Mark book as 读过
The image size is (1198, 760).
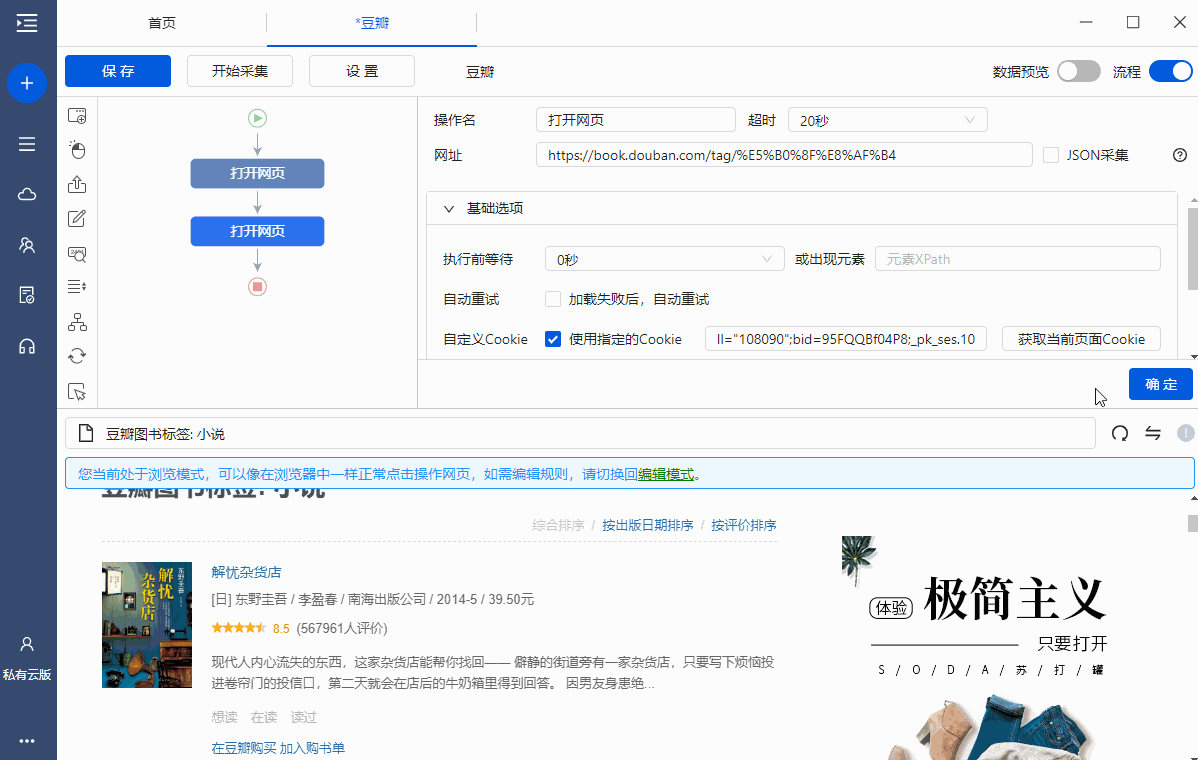pos(304,717)
